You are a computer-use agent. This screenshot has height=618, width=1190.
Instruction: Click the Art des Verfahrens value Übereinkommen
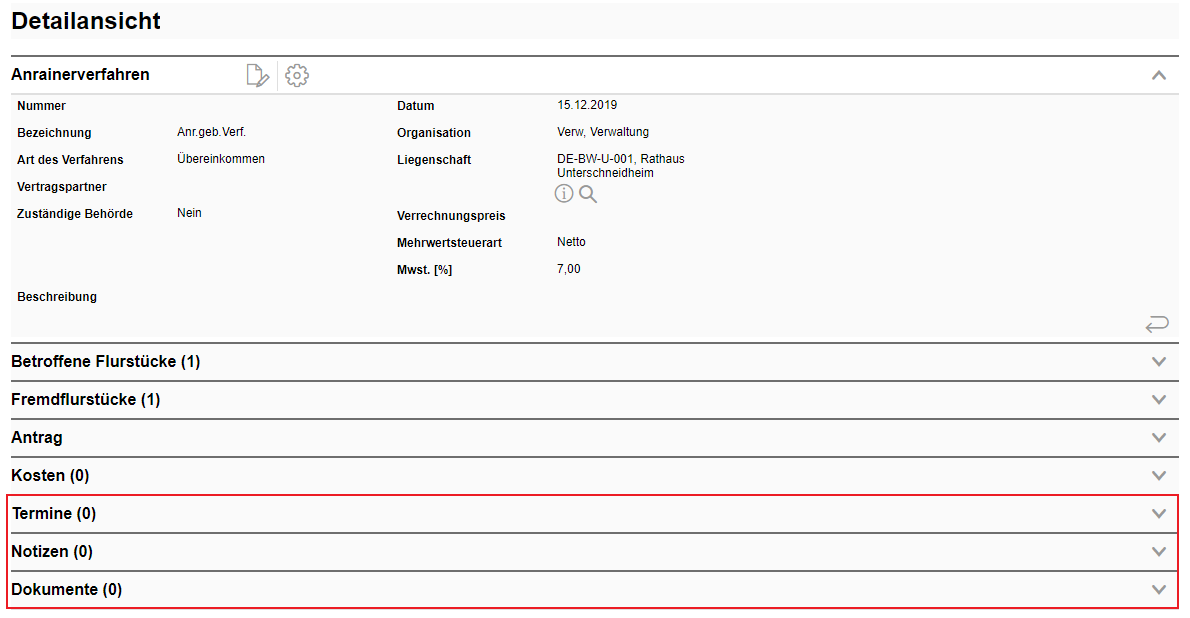point(221,159)
